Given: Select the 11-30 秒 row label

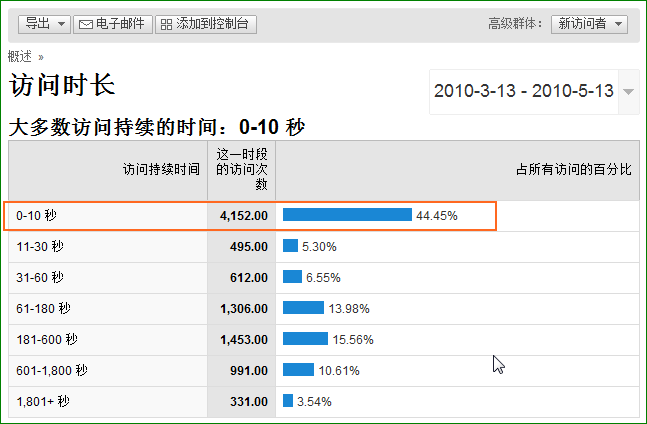Looking at the screenshot, I should coord(40,246).
